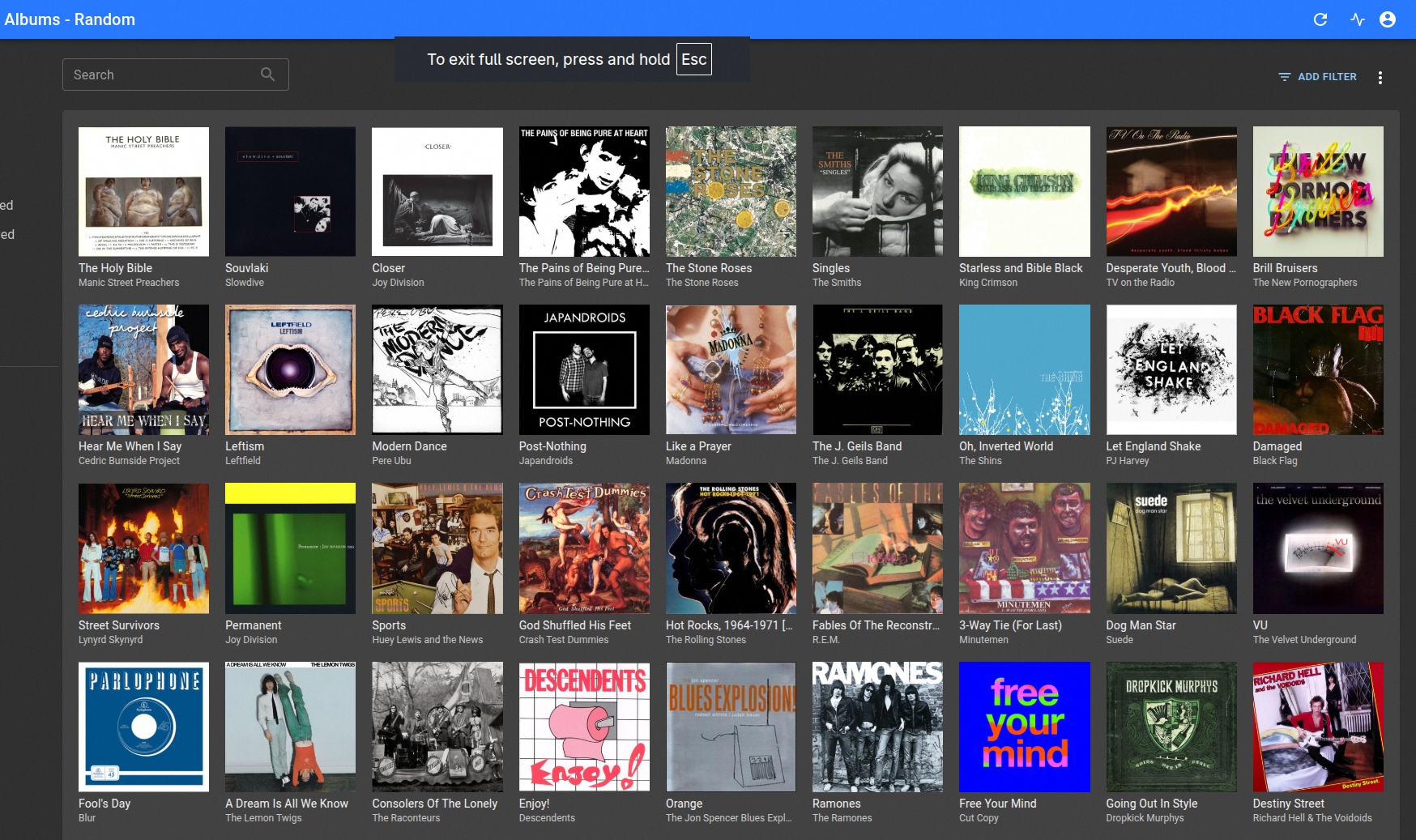Open the Free Your Mind album cover
This screenshot has height=840, width=1416.
(x=1024, y=727)
